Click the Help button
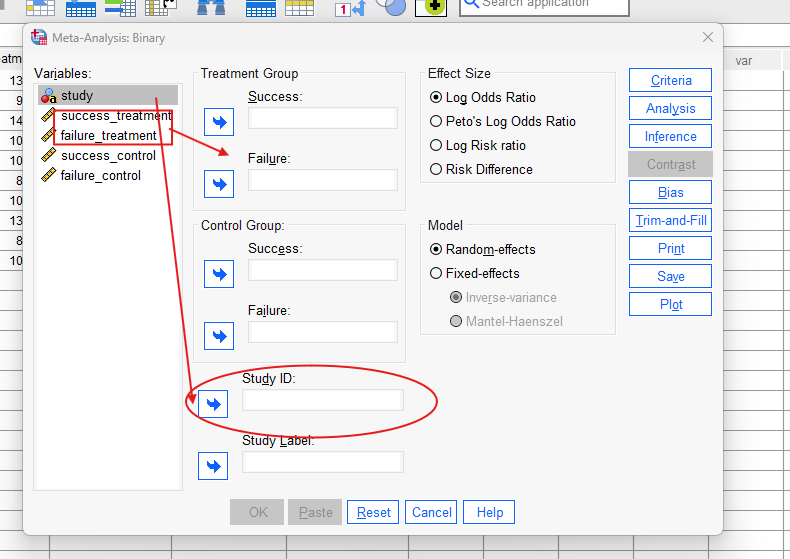Image resolution: width=790 pixels, height=559 pixels. point(489,513)
